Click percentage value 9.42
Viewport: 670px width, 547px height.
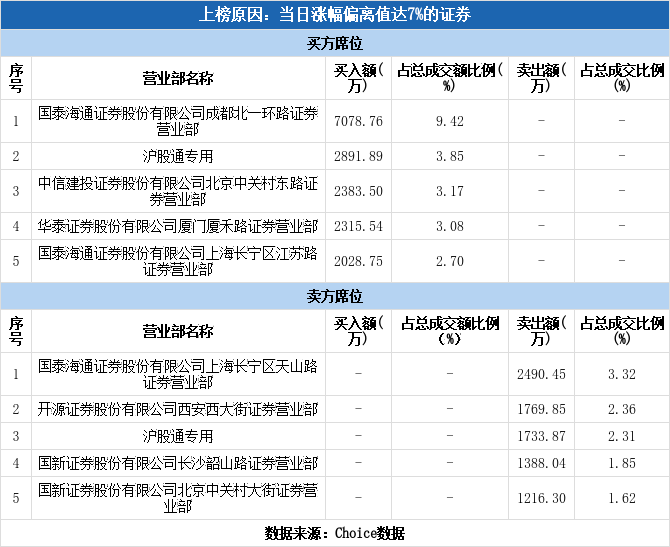point(450,121)
